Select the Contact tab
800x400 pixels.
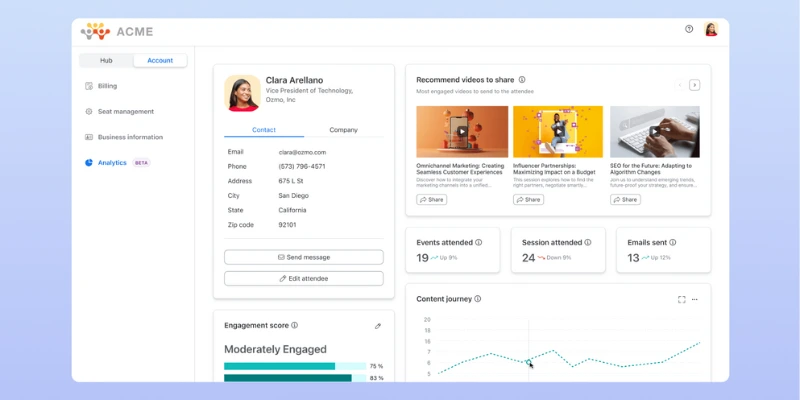point(264,130)
